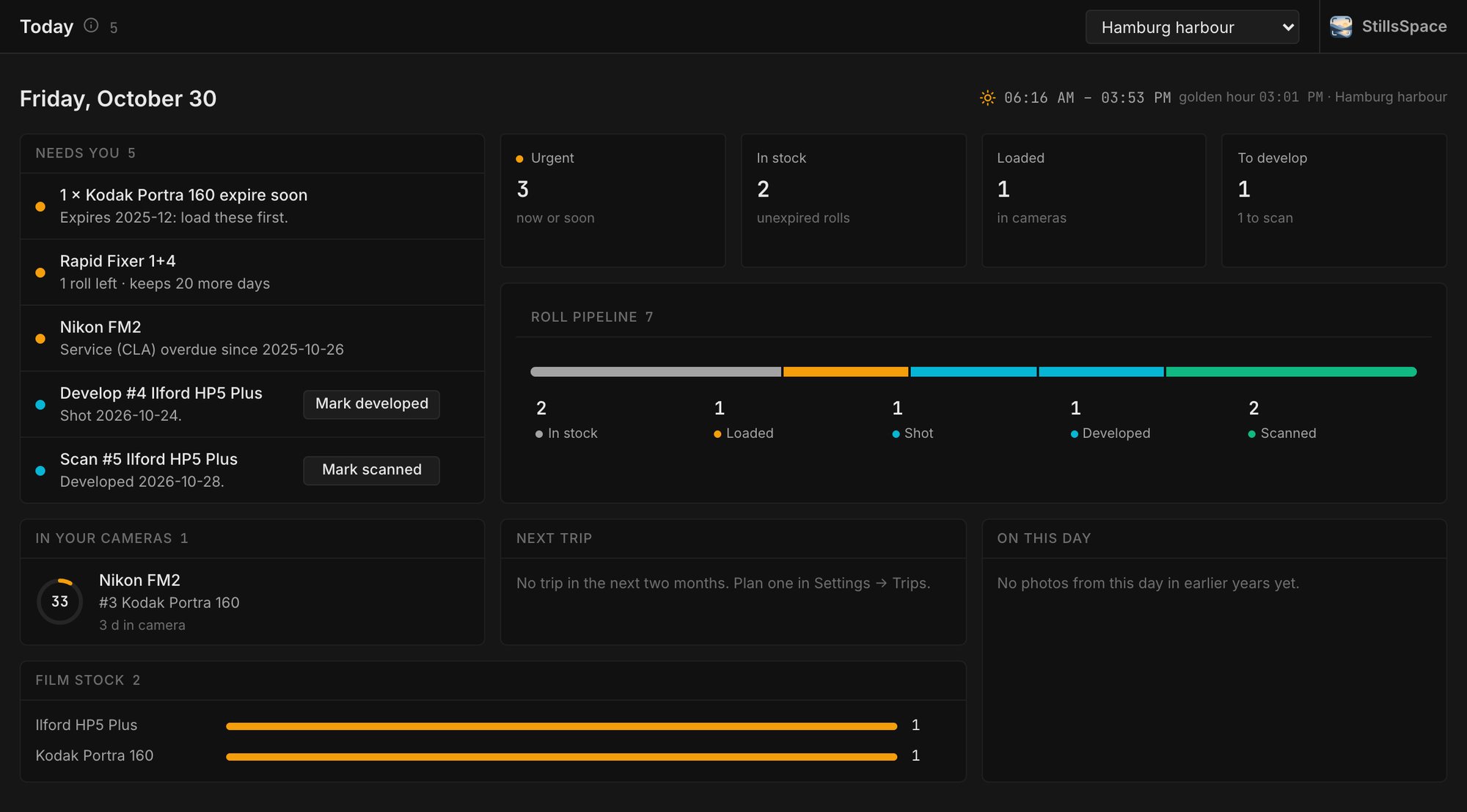Click the orange Loaded pipeline segment
Image resolution: width=1467 pixels, height=812 pixels.
point(846,372)
